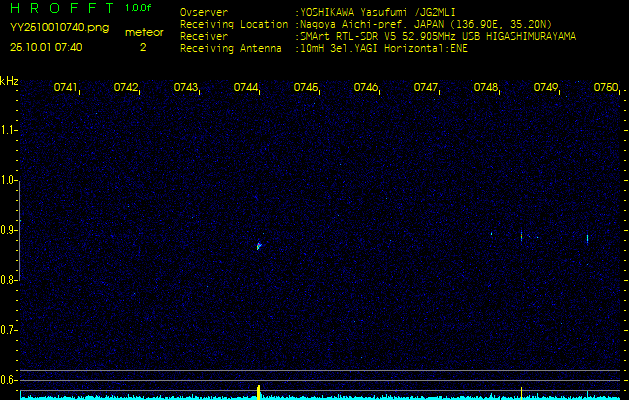Screen dimensions: 629x400
Task: Click the 25.10.01 07:40 date stamp
Action: coord(46,47)
